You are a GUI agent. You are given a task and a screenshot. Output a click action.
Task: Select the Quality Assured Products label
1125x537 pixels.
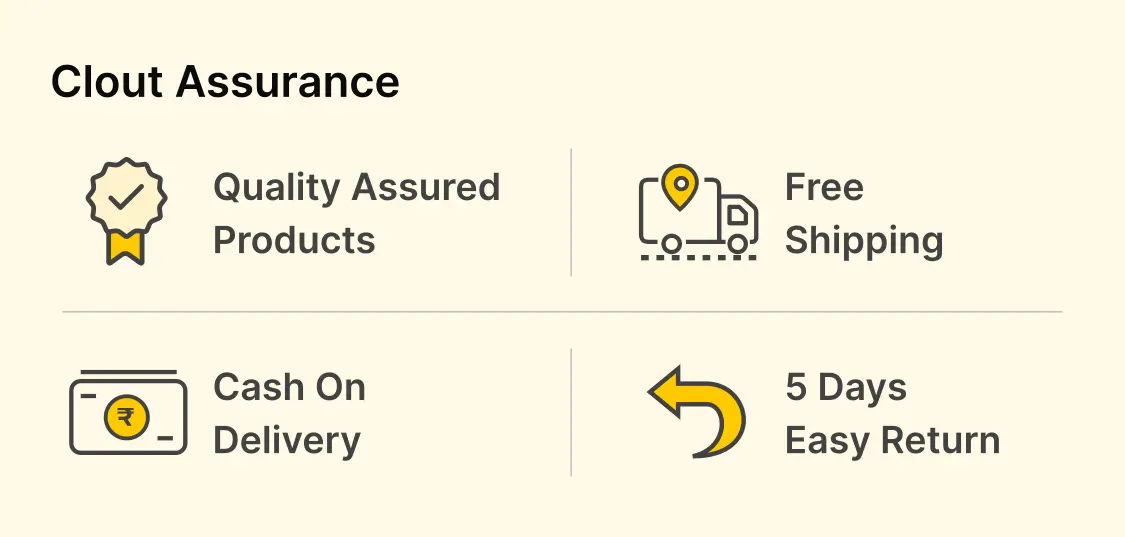click(356, 213)
